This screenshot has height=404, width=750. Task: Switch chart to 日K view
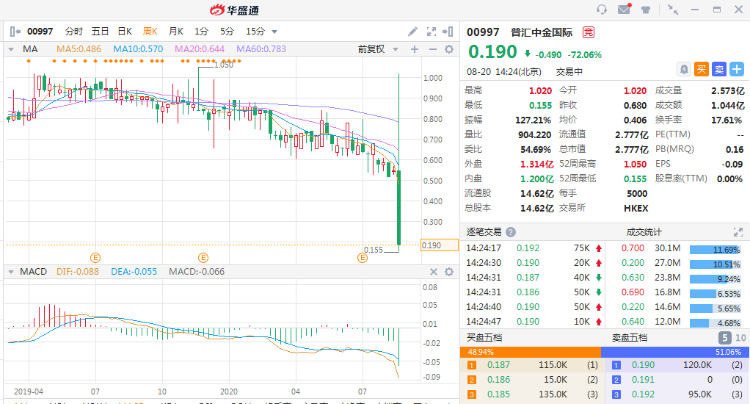pos(125,32)
